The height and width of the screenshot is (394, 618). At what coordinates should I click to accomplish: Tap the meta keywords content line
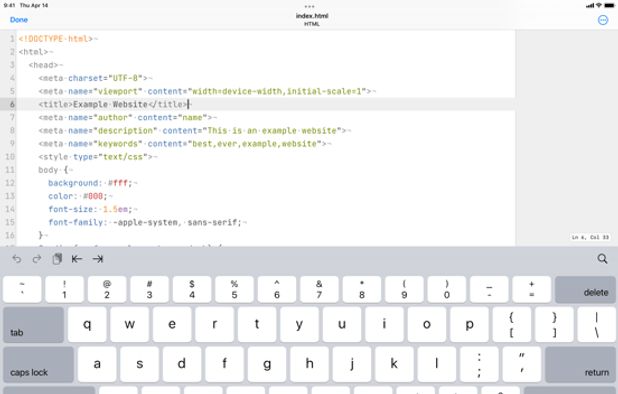click(x=182, y=144)
